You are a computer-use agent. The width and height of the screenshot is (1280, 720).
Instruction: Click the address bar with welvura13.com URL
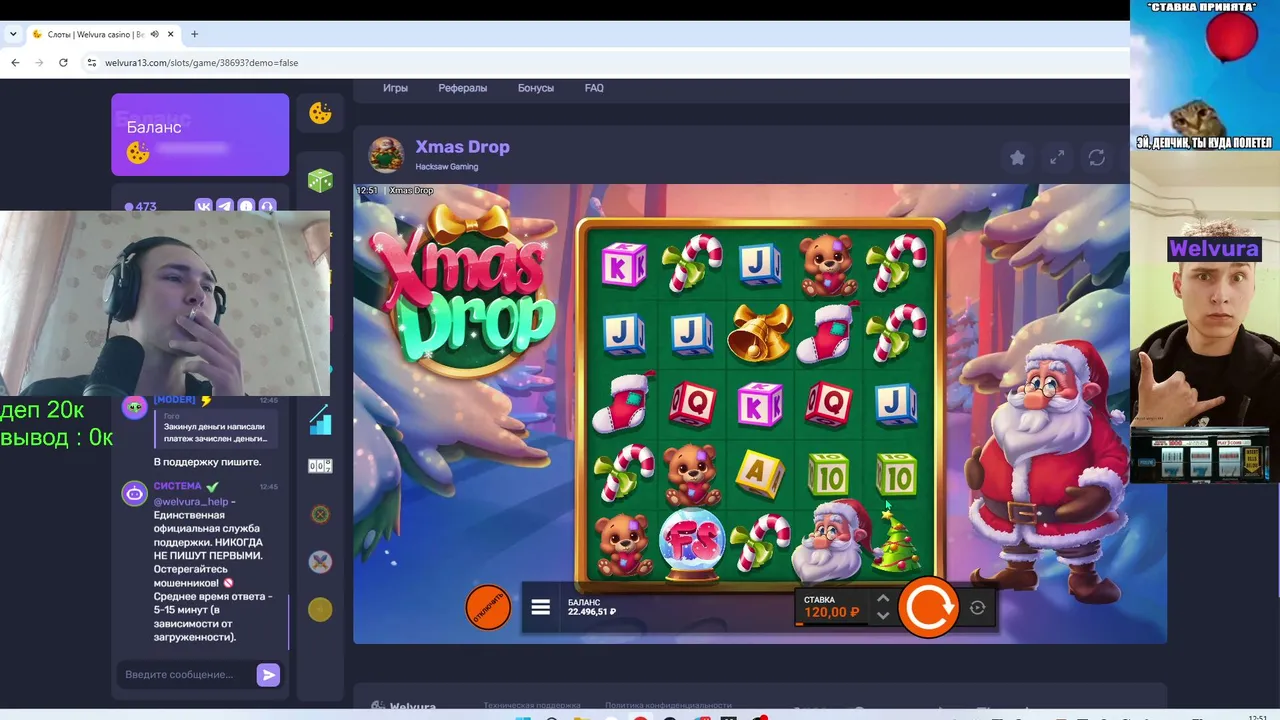201,62
